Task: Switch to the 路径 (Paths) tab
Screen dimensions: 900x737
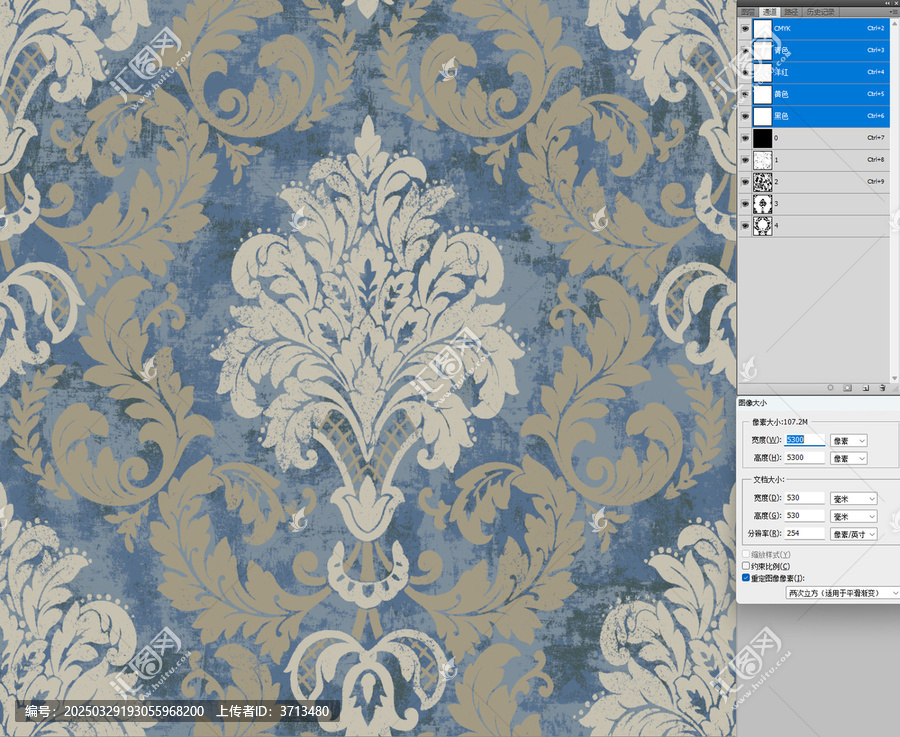Action: [791, 12]
